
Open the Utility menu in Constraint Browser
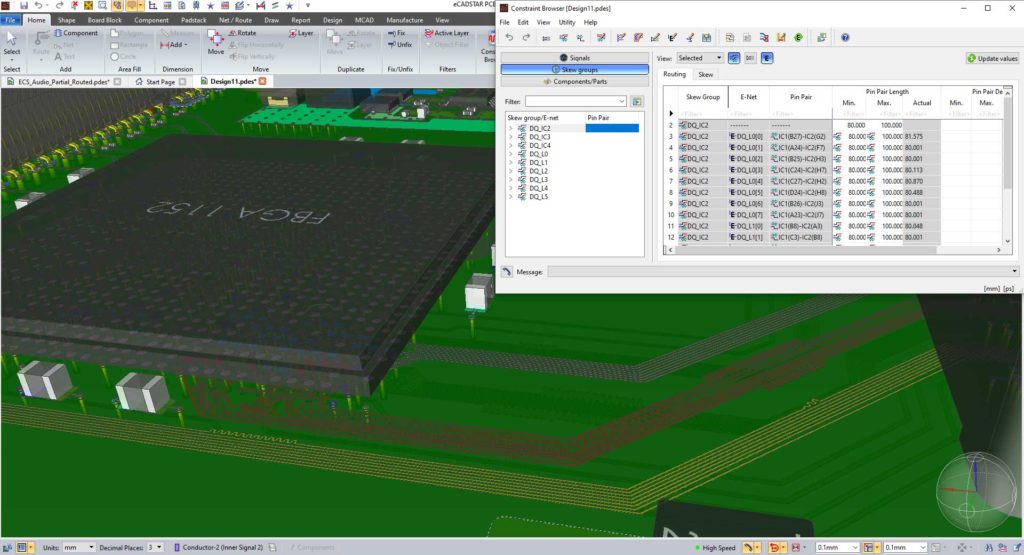pos(567,22)
